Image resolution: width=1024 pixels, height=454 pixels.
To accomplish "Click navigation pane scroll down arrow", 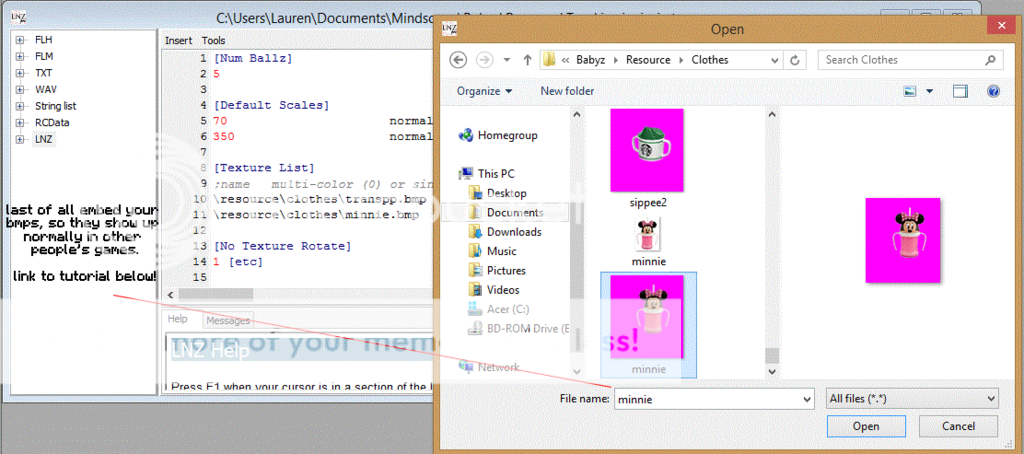I will [x=576, y=371].
